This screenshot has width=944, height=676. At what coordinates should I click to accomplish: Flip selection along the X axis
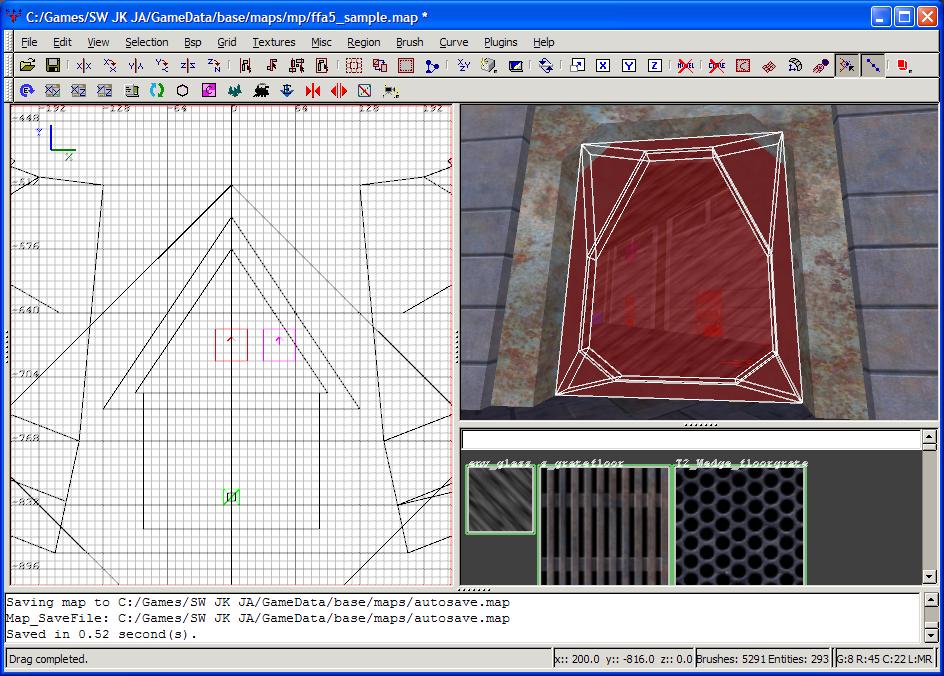tap(84, 65)
